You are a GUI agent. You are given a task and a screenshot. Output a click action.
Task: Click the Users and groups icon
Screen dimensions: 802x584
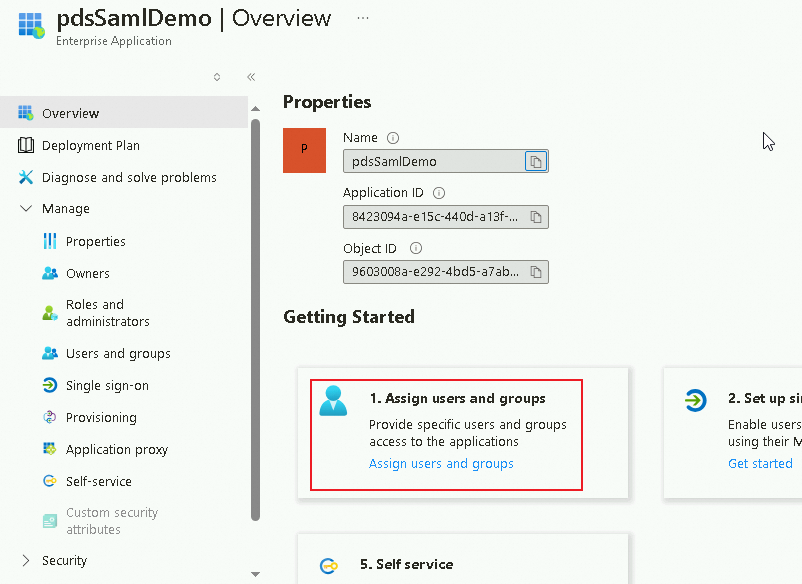(x=50, y=353)
